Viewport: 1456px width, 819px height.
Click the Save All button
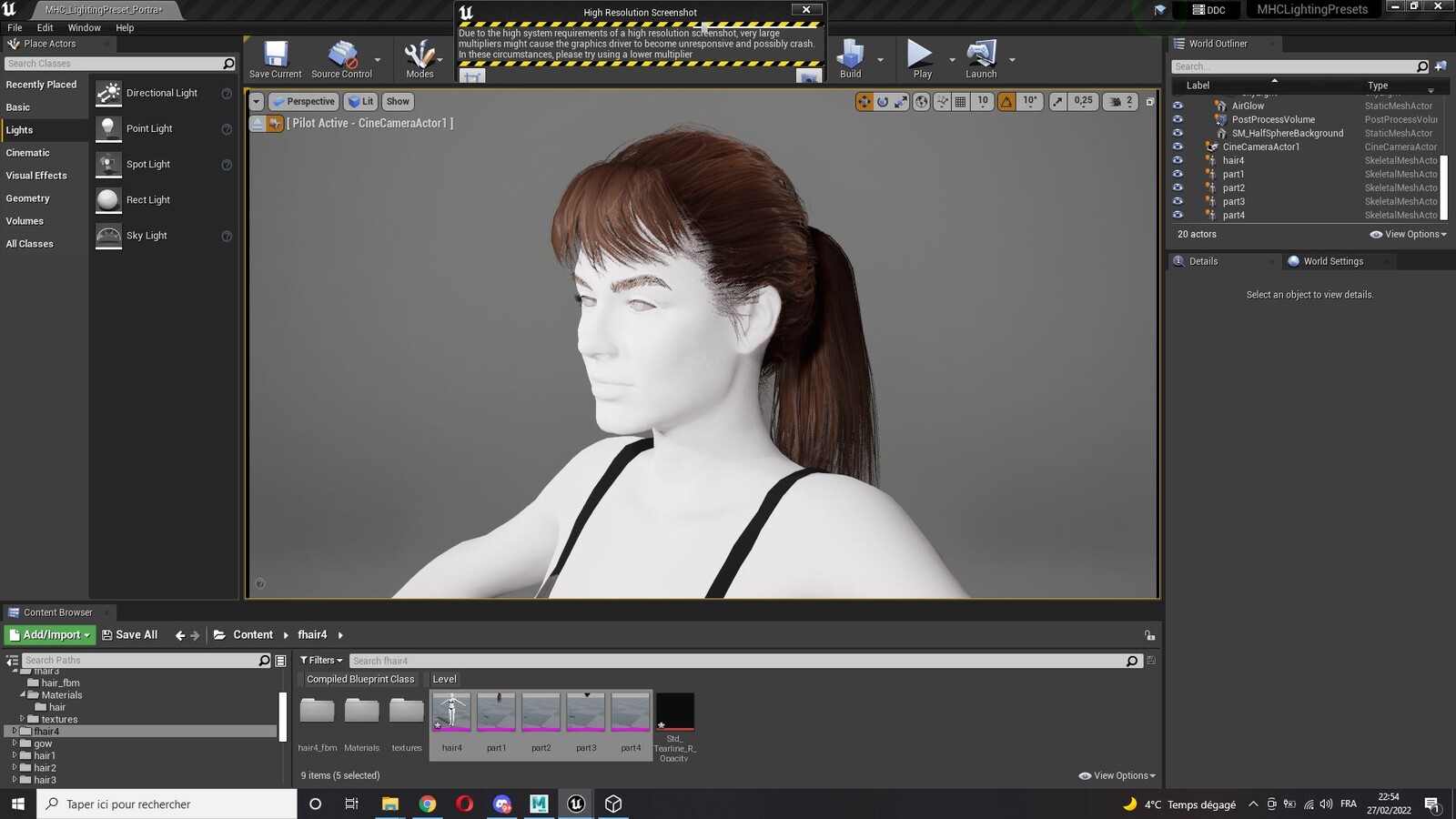pos(129,635)
